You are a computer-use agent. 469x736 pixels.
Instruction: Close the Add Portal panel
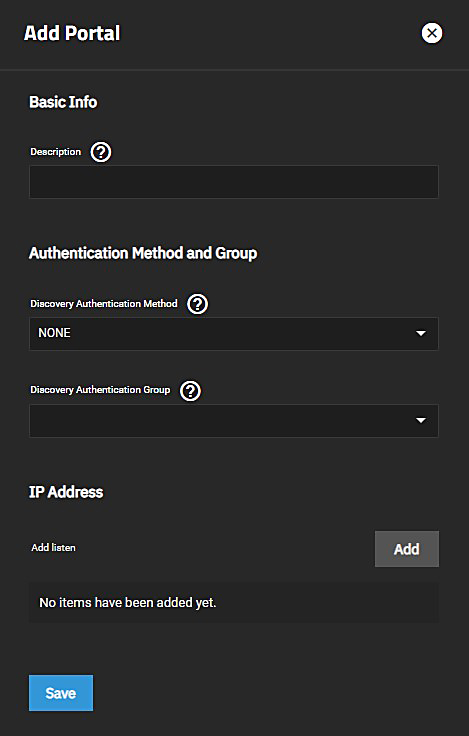431,33
